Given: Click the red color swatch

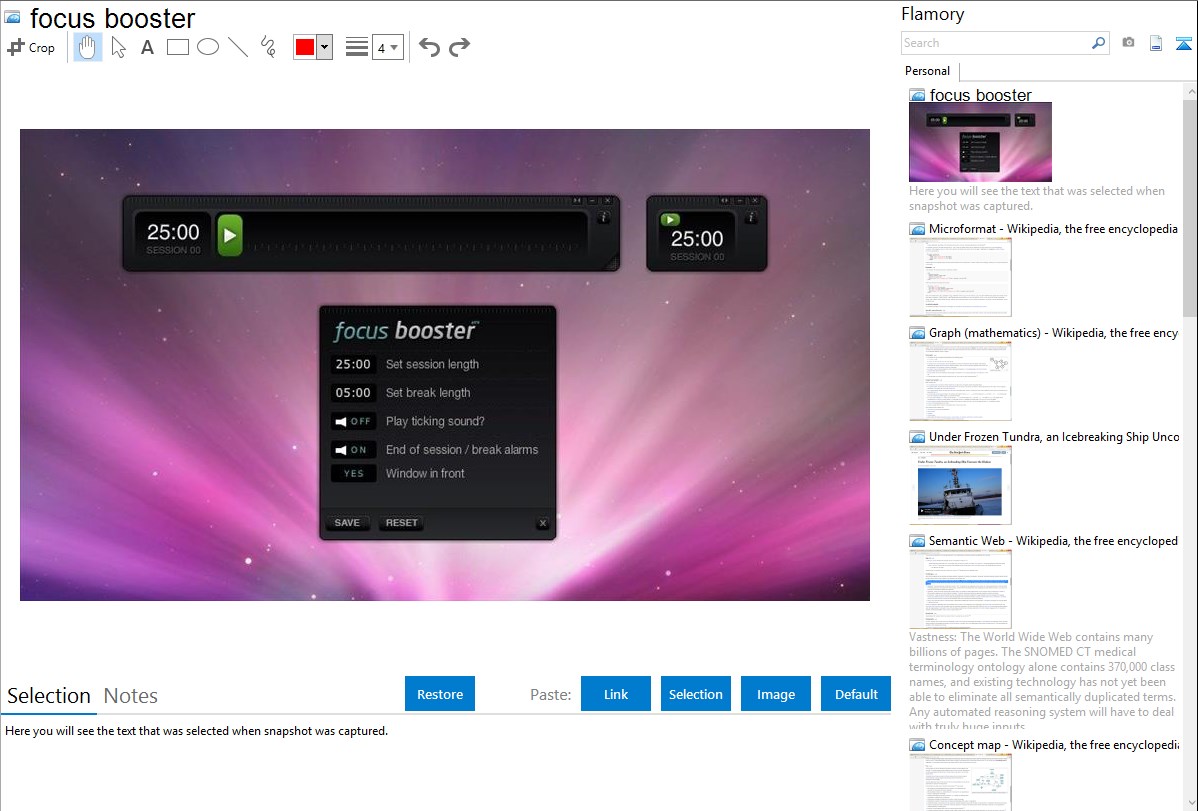Looking at the screenshot, I should click(305, 47).
